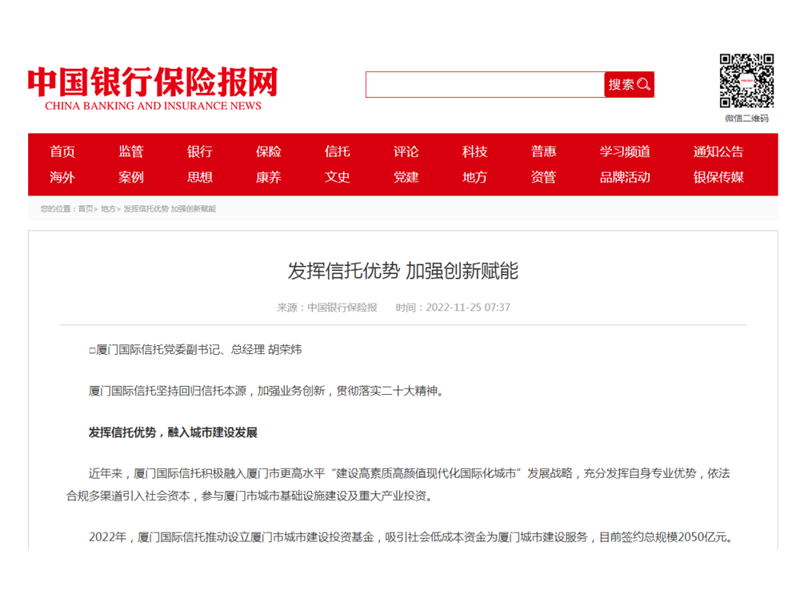
Task: Select 海外 in the second nav row
Action: coord(63,177)
